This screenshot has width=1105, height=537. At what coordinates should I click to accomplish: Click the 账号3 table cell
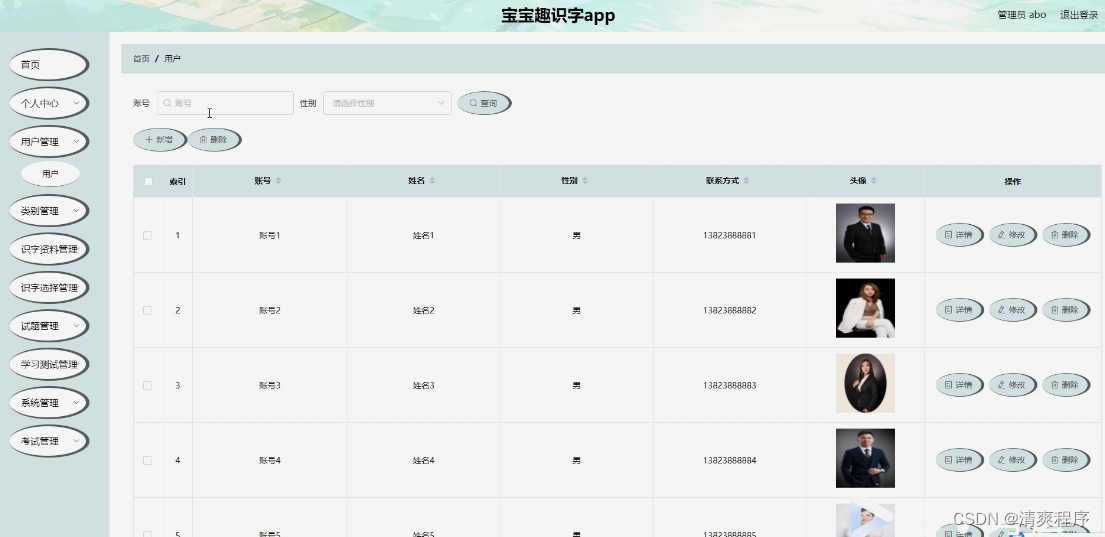click(x=270, y=385)
